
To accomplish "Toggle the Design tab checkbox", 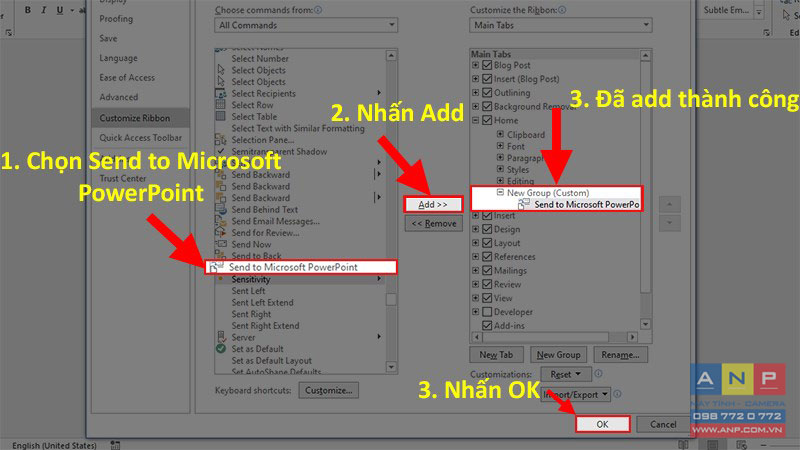I will pyautogui.click(x=487, y=229).
